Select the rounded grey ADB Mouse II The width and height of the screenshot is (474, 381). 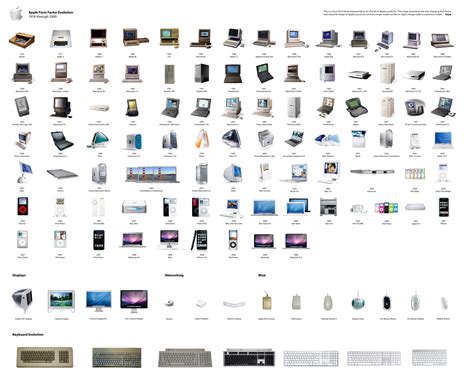(x=328, y=302)
